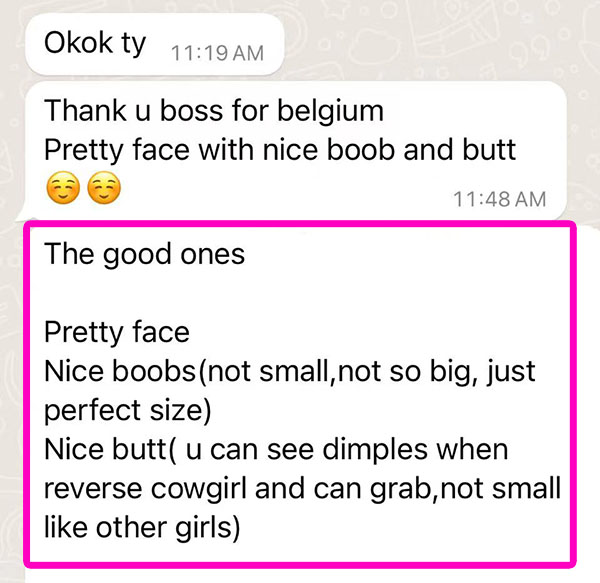Click the last line "like other girls)"
This screenshot has width=600, height=583.
tap(142, 527)
